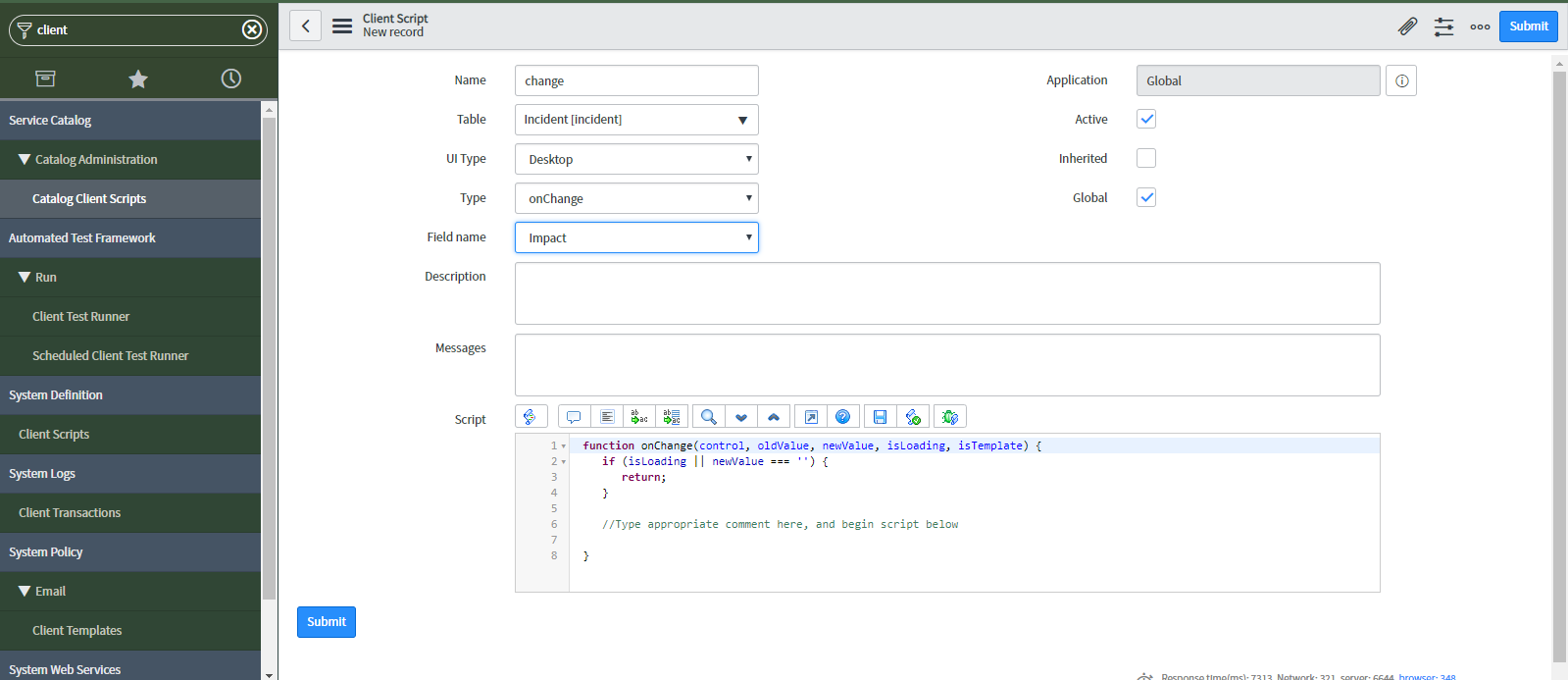1568x680 pixels.
Task: Click the Description text area
Action: [x=947, y=293]
